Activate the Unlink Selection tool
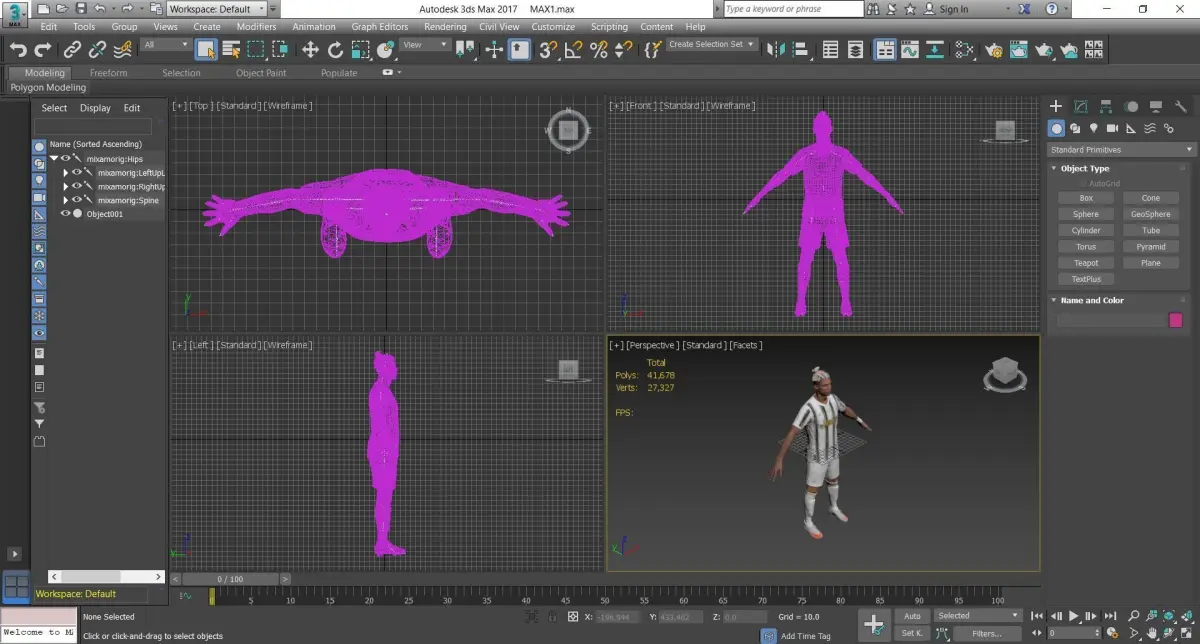The image size is (1200, 644). 97,49
